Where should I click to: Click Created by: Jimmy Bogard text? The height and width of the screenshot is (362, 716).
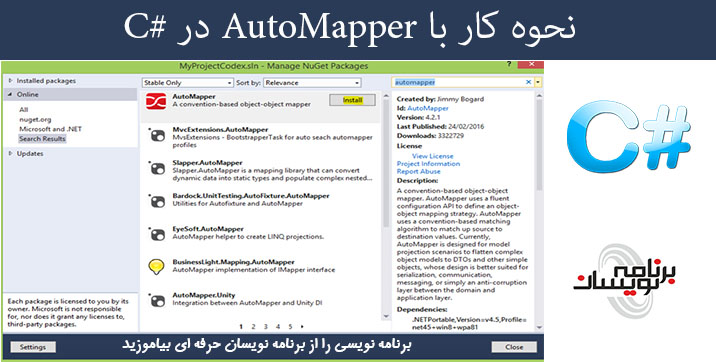[440, 99]
